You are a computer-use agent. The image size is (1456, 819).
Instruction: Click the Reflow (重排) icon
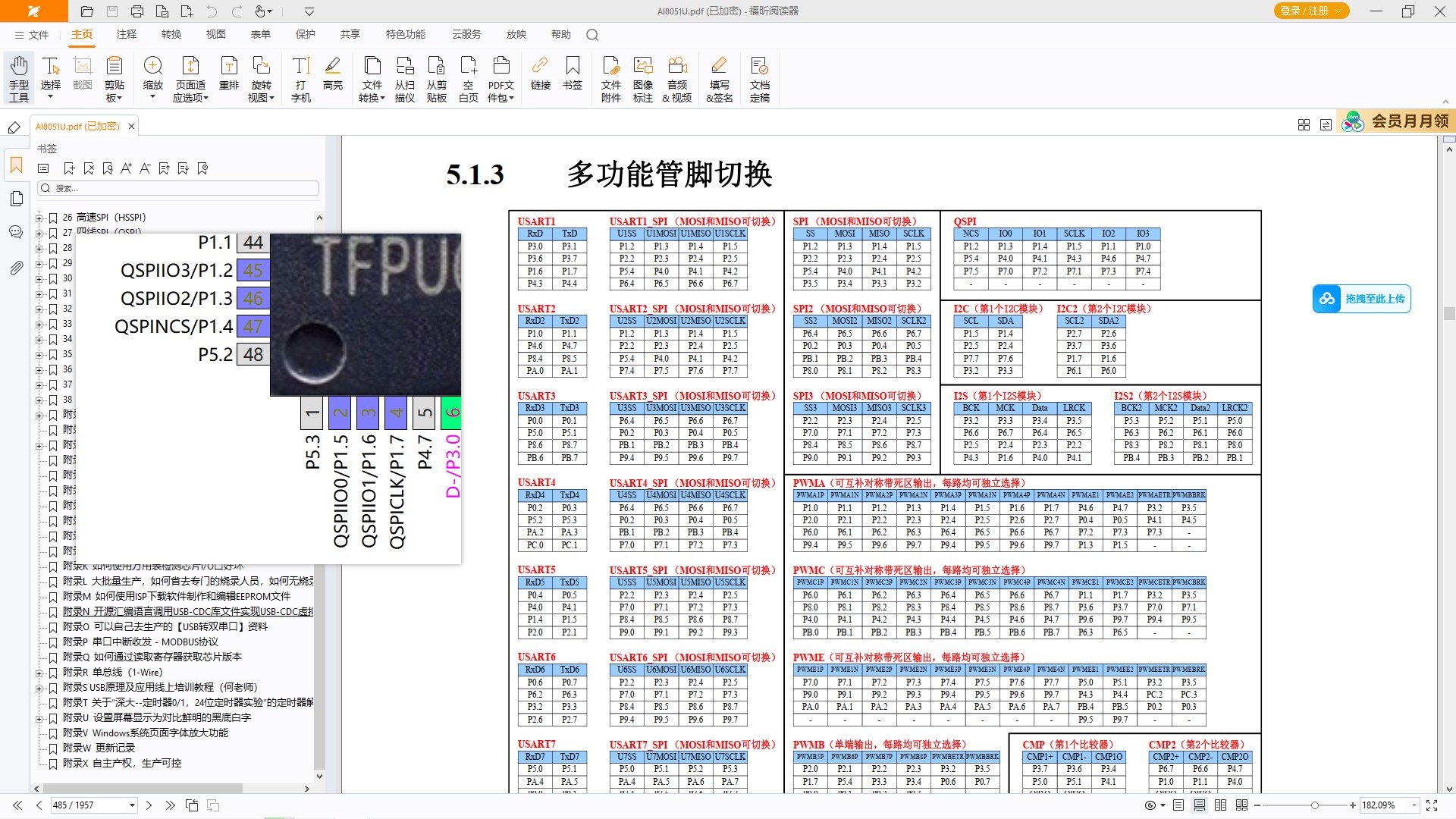[229, 74]
